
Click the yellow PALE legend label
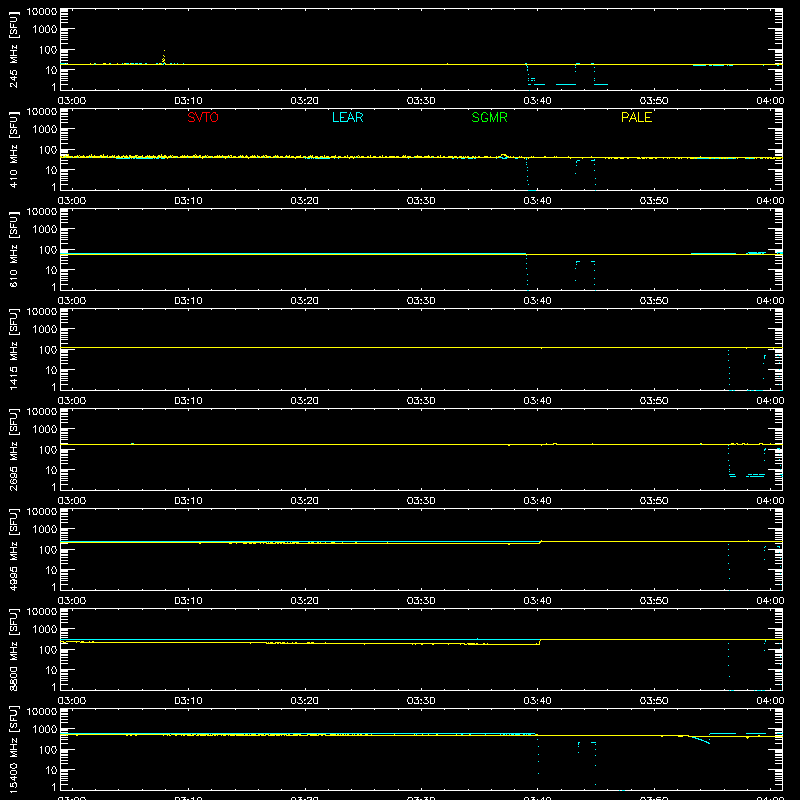pos(636,117)
